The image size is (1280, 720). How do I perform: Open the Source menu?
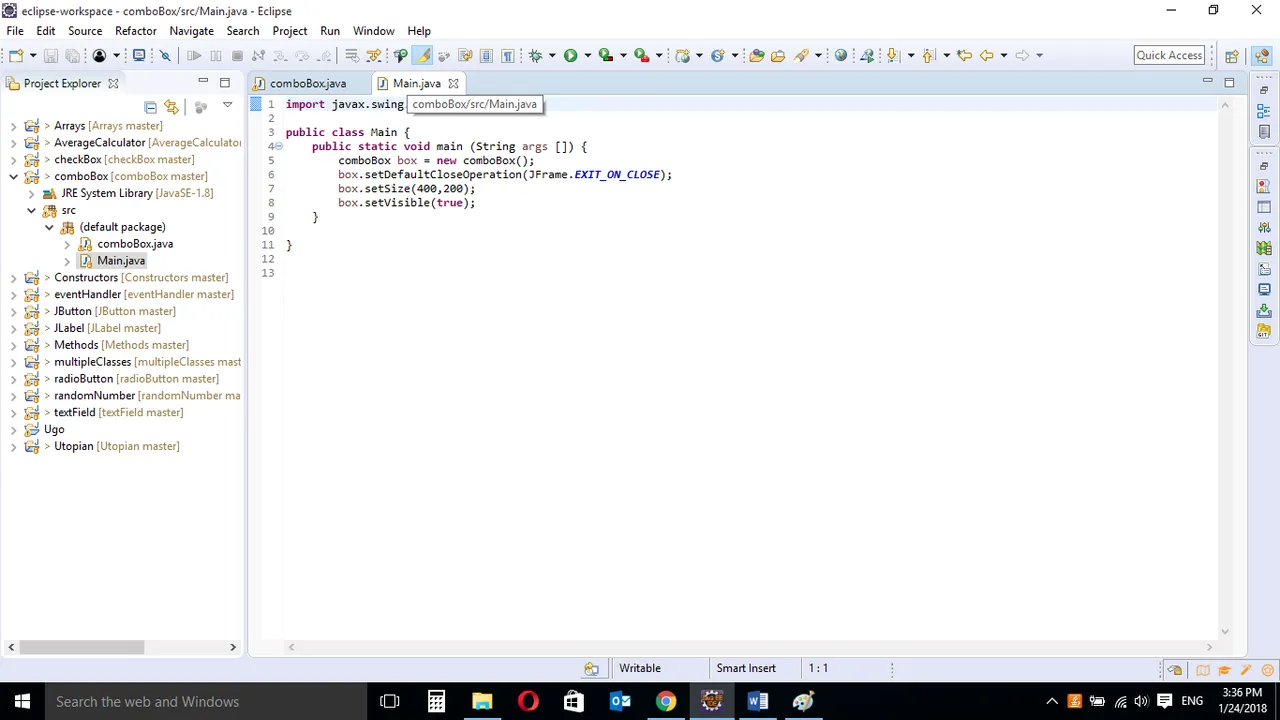click(85, 31)
